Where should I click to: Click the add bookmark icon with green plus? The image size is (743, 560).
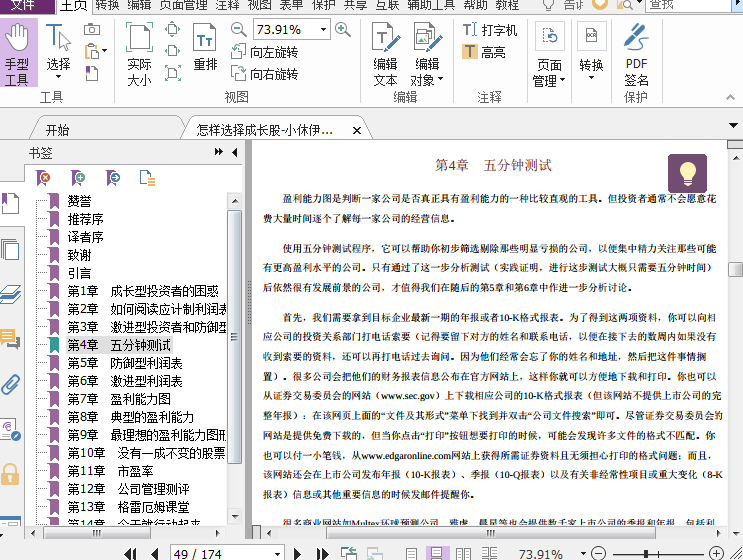(78, 177)
